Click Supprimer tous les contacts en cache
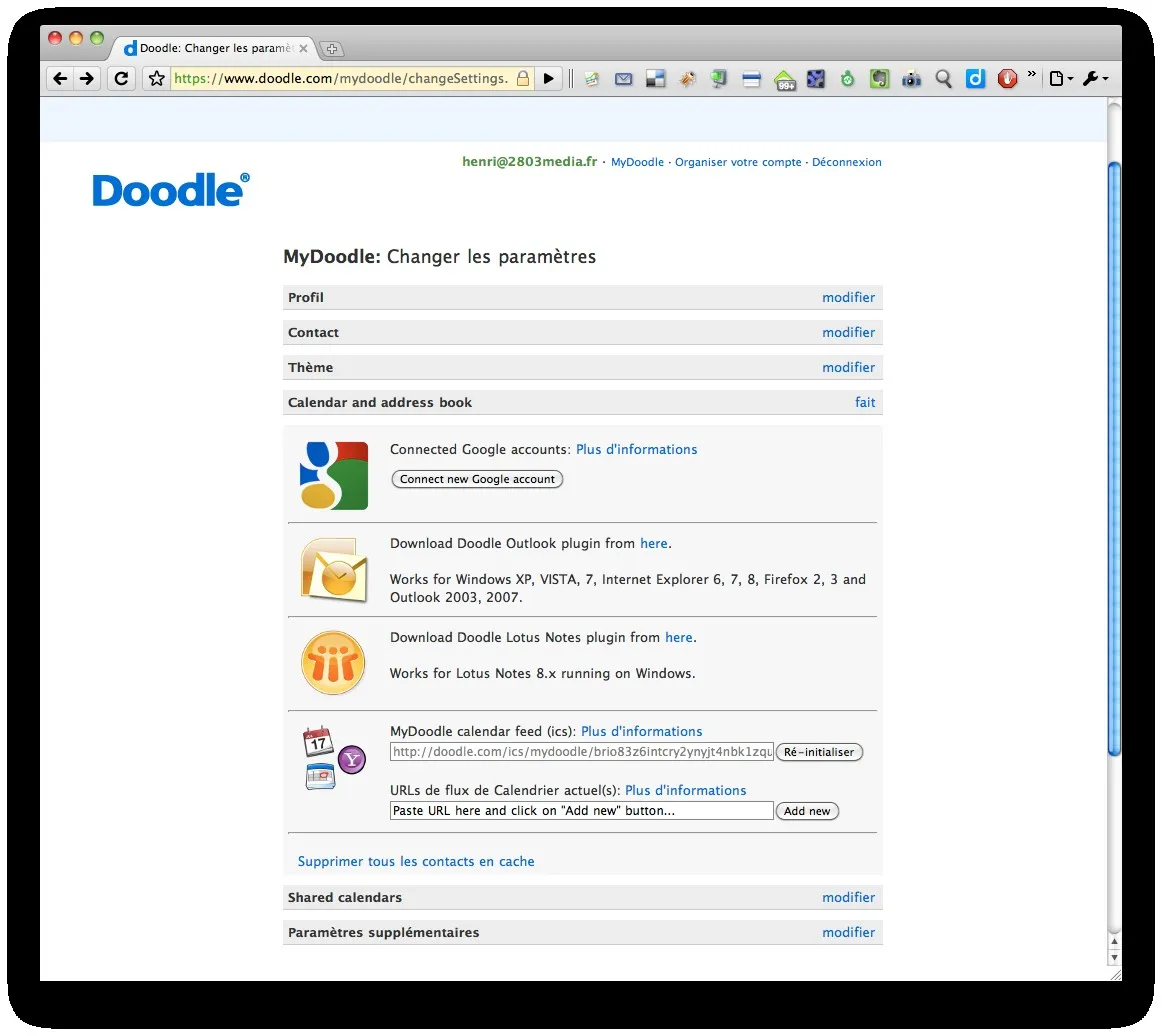Screen dimensions: 1162x1036 point(416,862)
